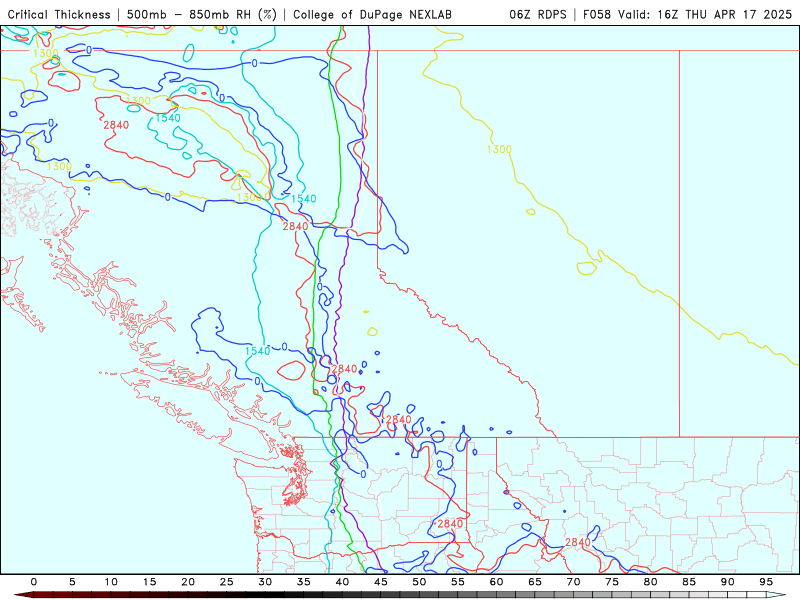
Task: Select the 90 value on the legend
Action: (x=728, y=582)
